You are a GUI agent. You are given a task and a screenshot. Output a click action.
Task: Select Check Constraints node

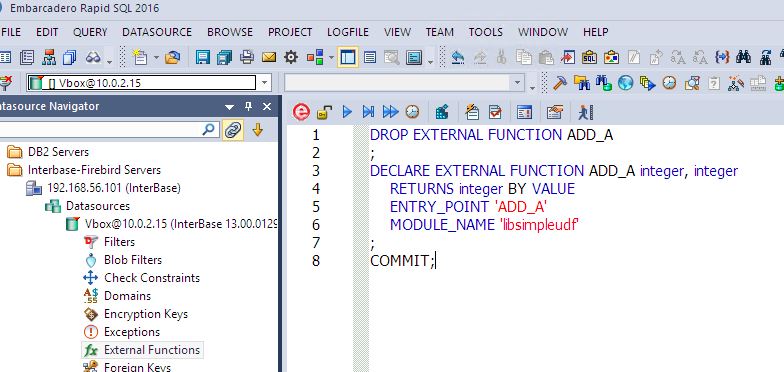152,278
